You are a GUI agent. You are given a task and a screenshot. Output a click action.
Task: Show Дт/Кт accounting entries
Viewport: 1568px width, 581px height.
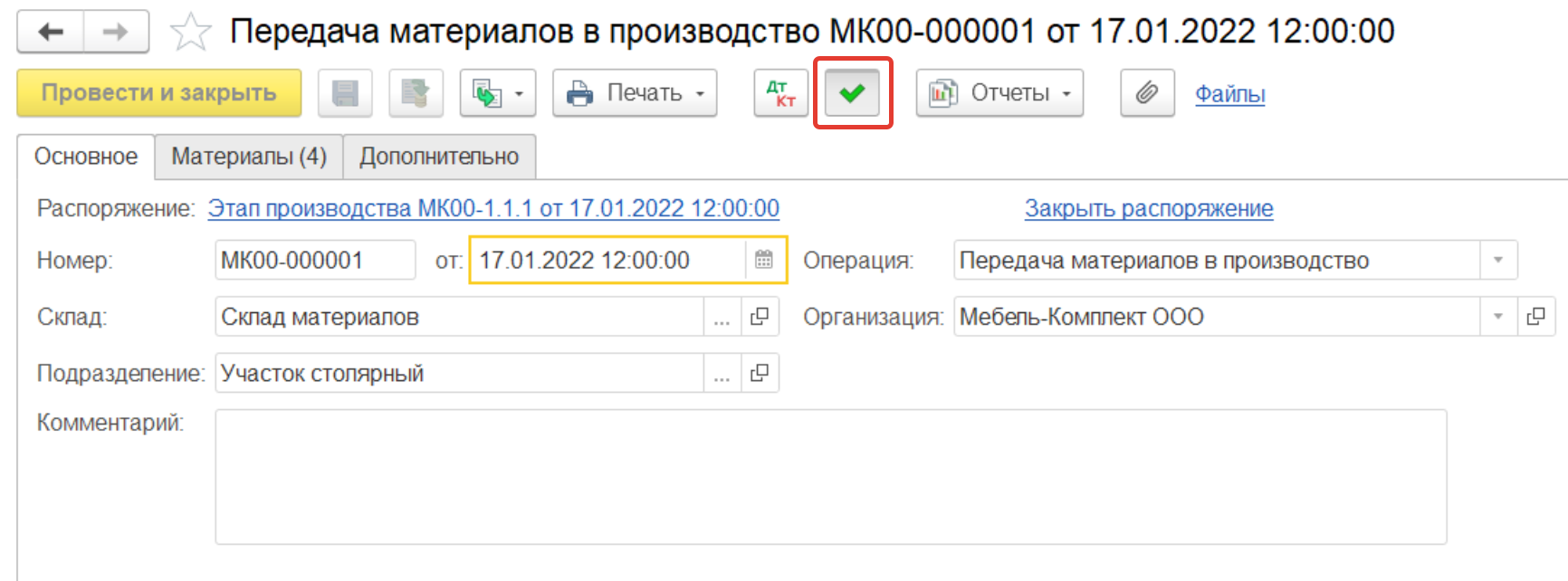click(780, 93)
